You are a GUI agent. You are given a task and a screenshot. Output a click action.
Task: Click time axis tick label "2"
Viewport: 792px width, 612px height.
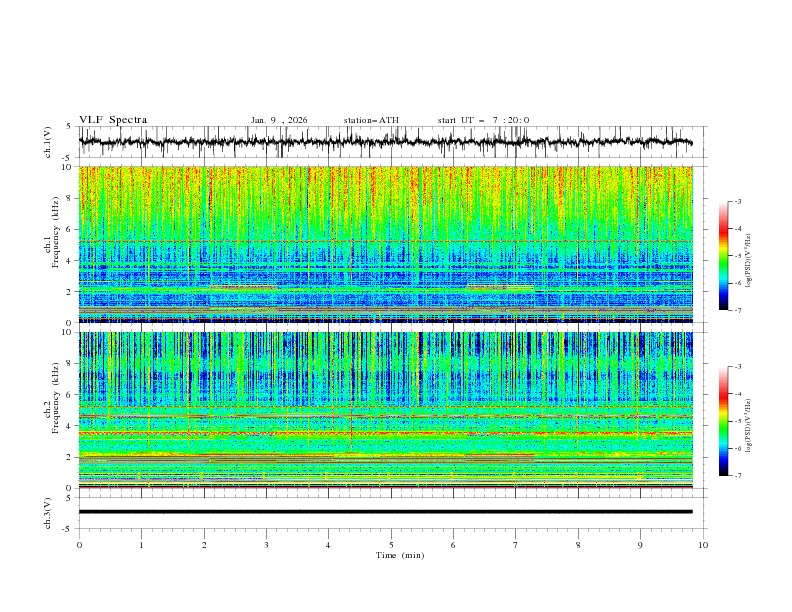[204, 545]
